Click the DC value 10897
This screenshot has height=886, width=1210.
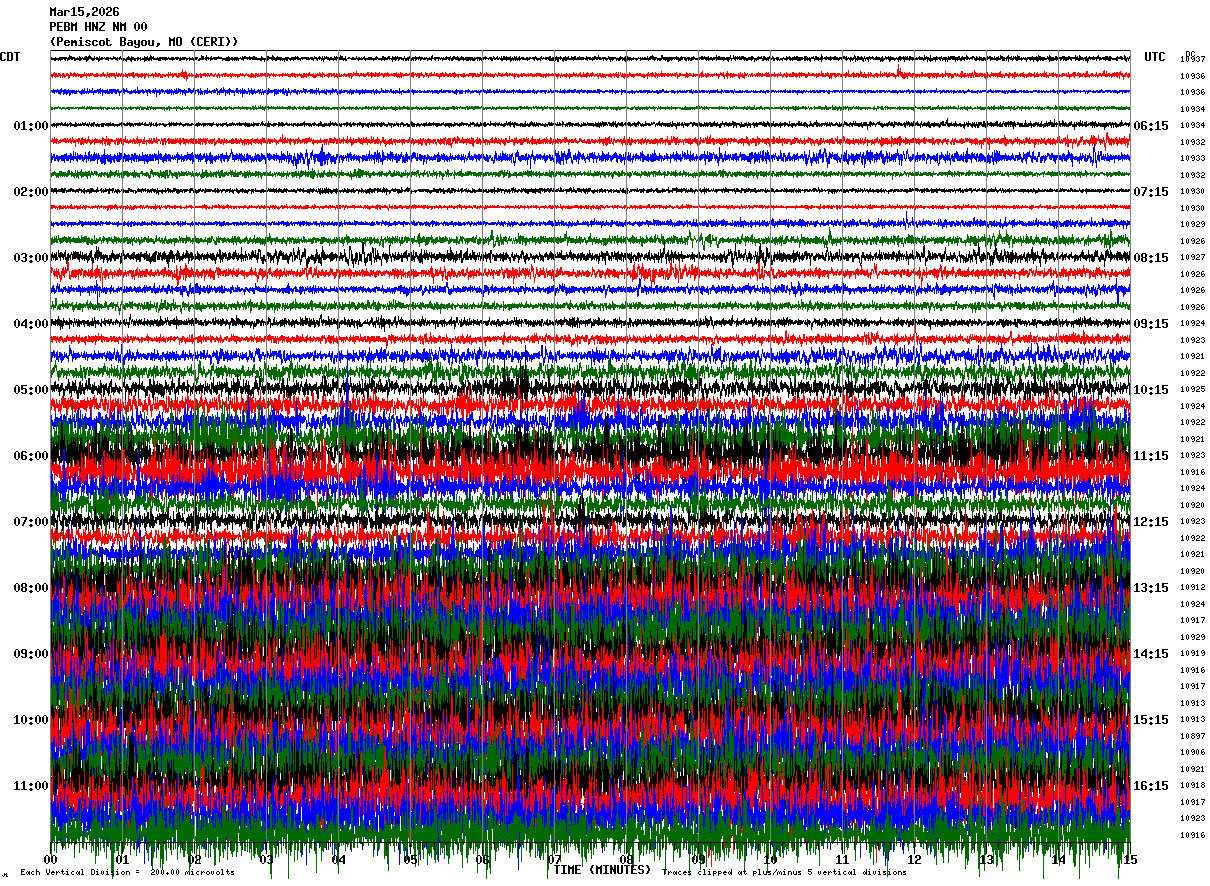pos(1192,736)
